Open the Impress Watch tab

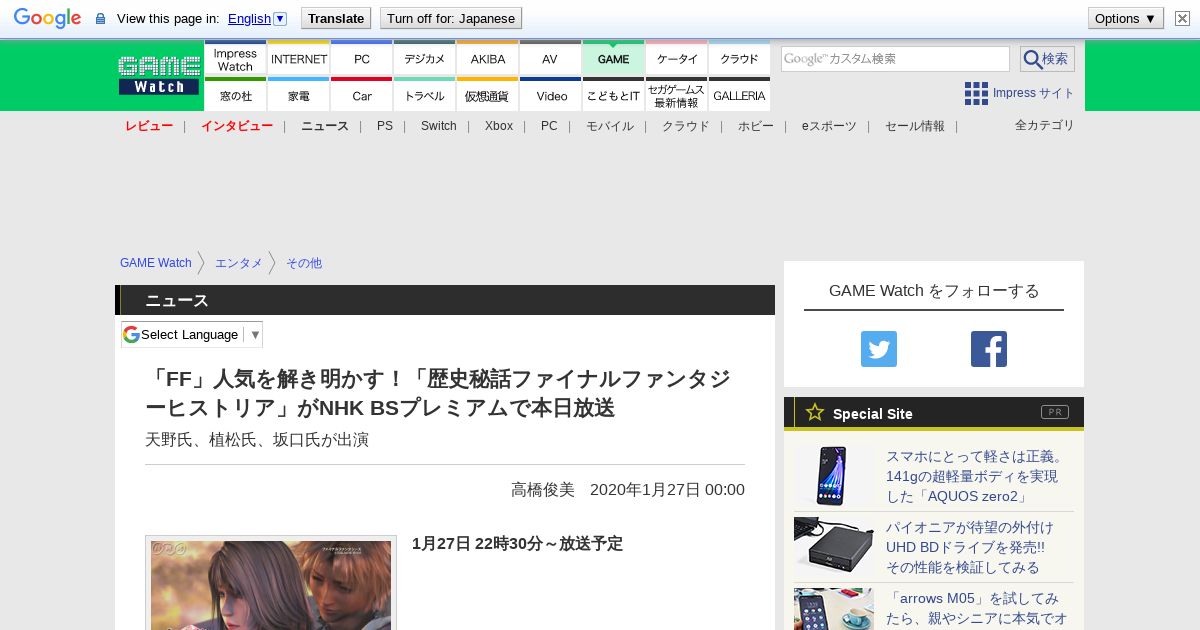(235, 58)
